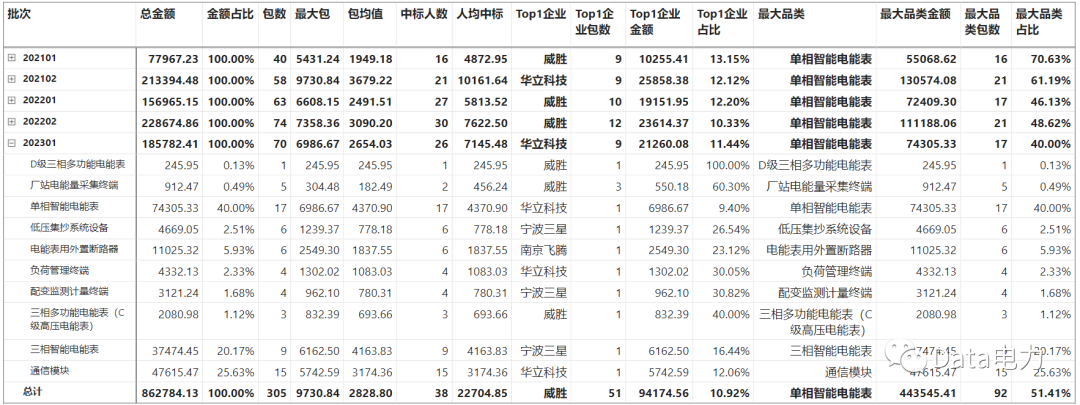Select the D级三相多功能电能表 row label
Viewport: 1080px width, 405px height.
(x=77, y=164)
